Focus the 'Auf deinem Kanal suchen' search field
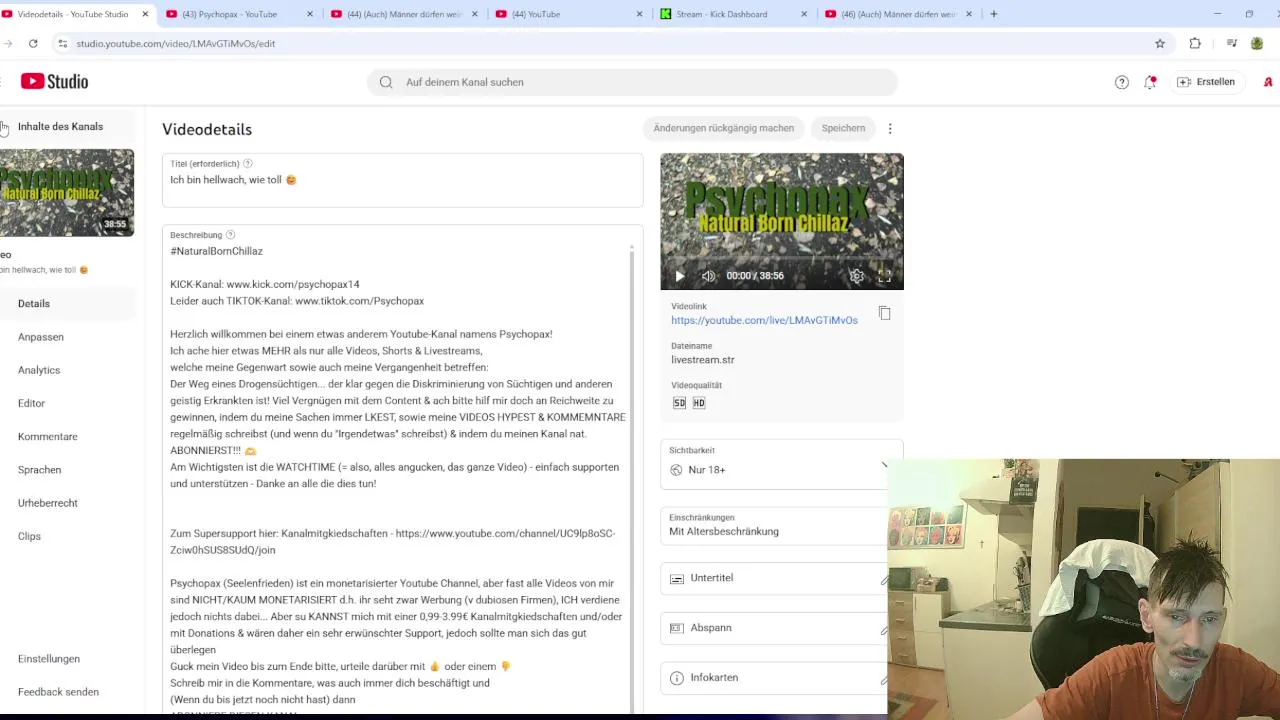Viewport: 1280px width, 720px height. pyautogui.click(x=632, y=82)
